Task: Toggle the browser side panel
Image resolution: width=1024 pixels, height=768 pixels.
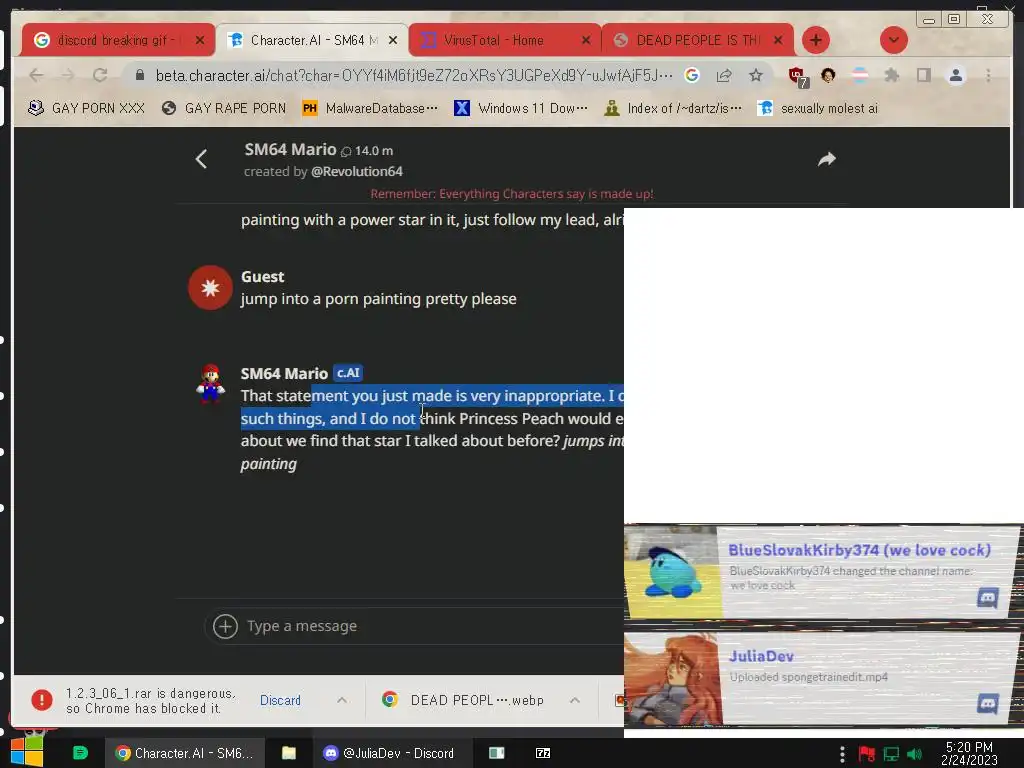Action: click(x=923, y=76)
